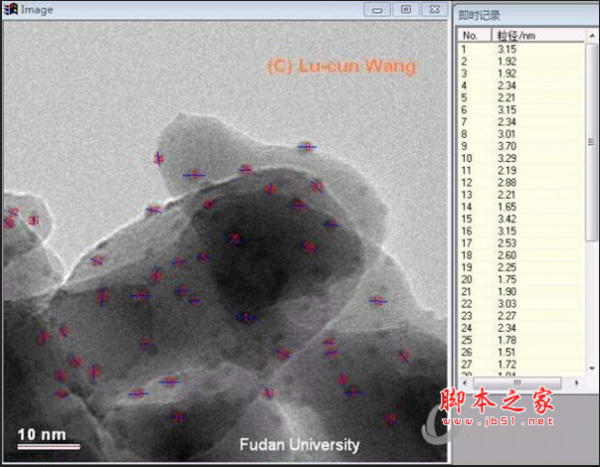Close the Image window
This screenshot has height=467, width=600.
(x=434, y=10)
